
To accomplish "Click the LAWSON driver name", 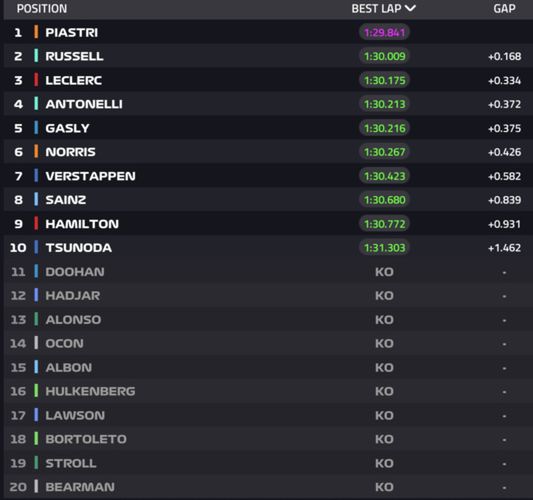I will (75, 415).
